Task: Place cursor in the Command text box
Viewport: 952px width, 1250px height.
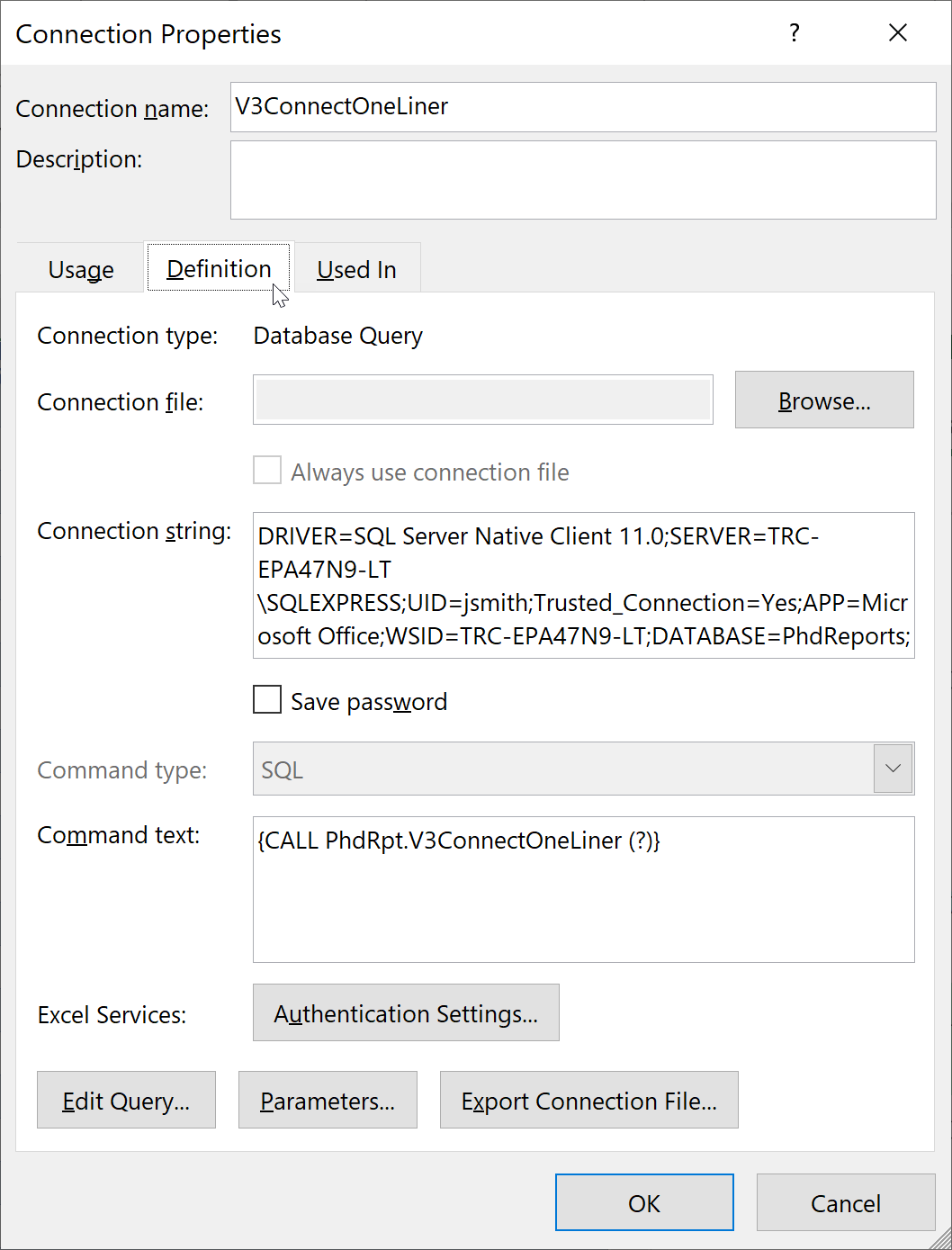Action: coord(583,889)
